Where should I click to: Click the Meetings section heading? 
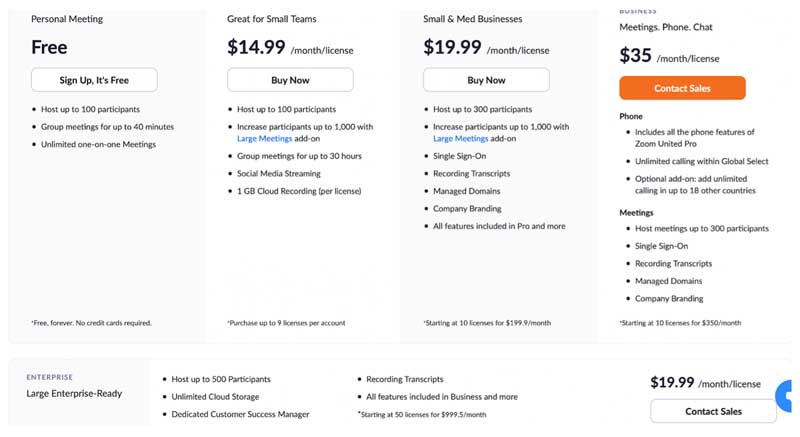click(x=636, y=213)
